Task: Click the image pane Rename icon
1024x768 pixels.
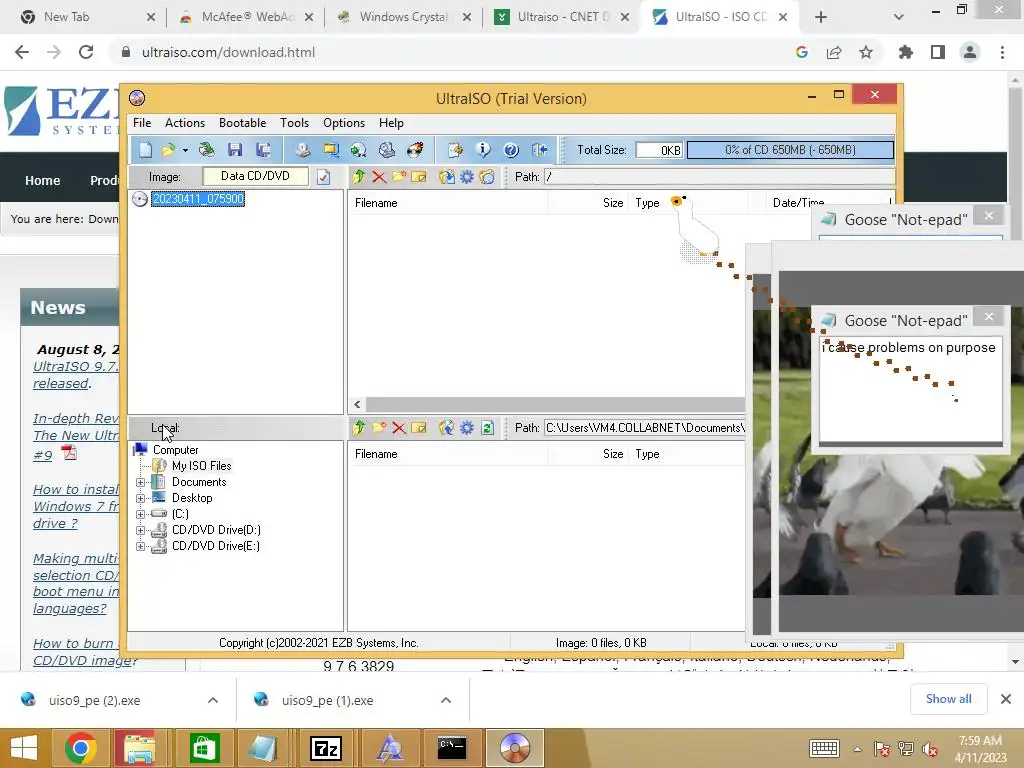Action: tap(419, 176)
